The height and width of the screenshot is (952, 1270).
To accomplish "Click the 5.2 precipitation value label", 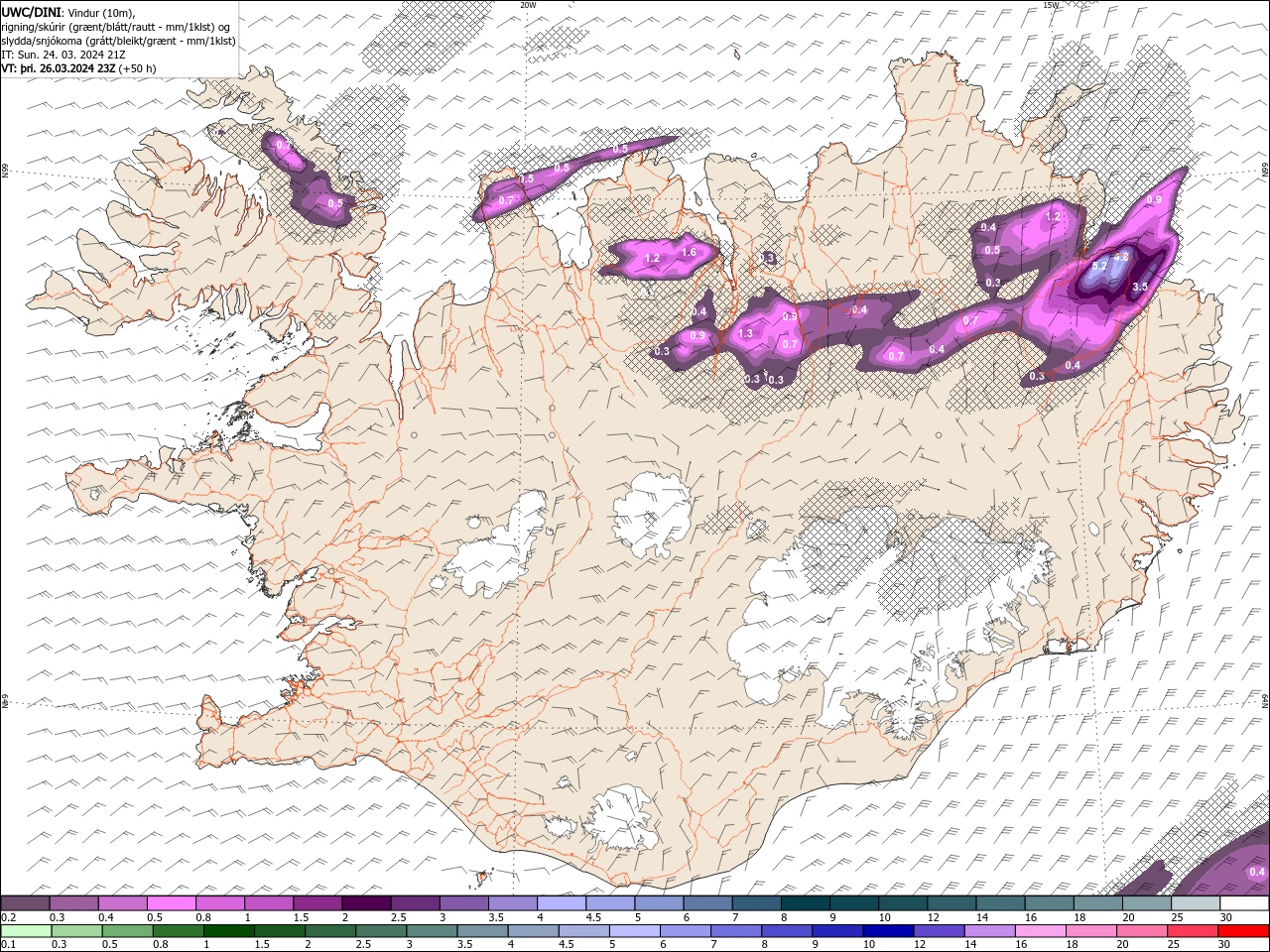I will (1099, 267).
